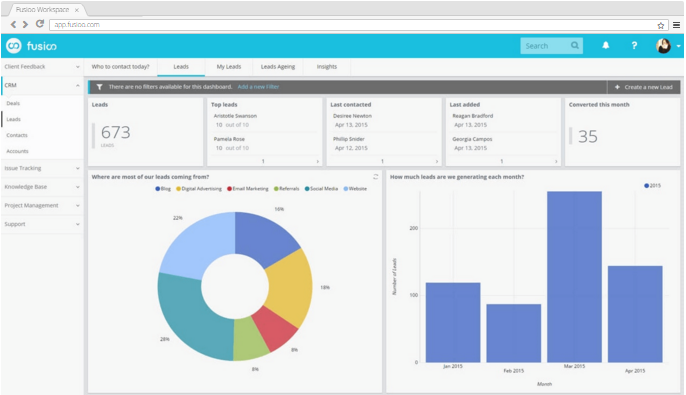Click the user profile avatar
Screen dimensions: 686x395
(x=664, y=45)
